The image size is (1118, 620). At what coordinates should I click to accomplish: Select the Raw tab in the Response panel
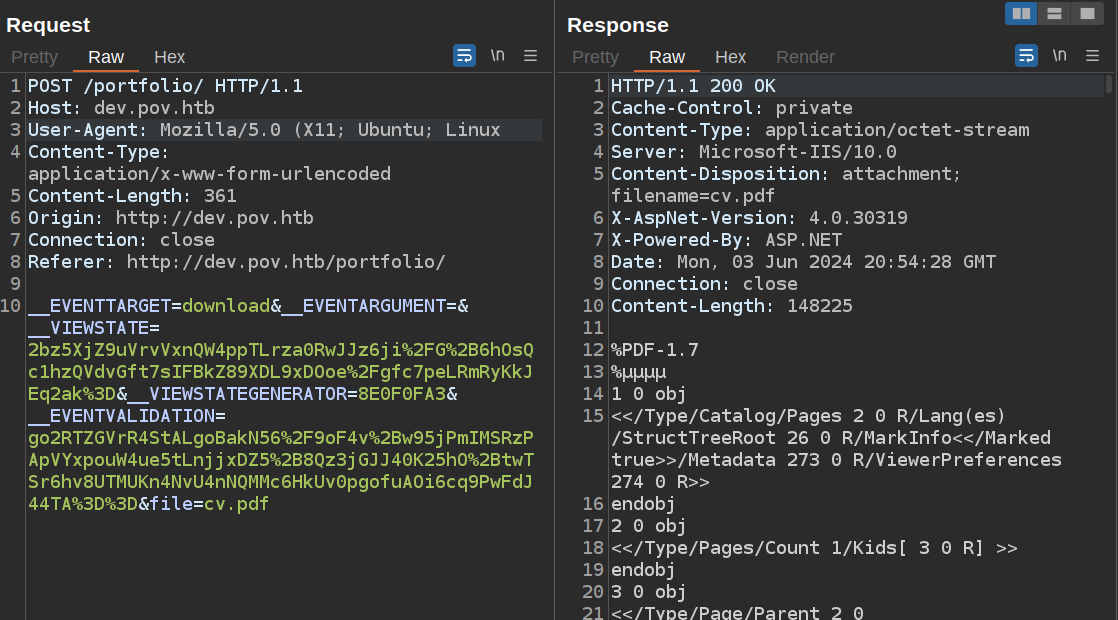pyautogui.click(x=667, y=57)
